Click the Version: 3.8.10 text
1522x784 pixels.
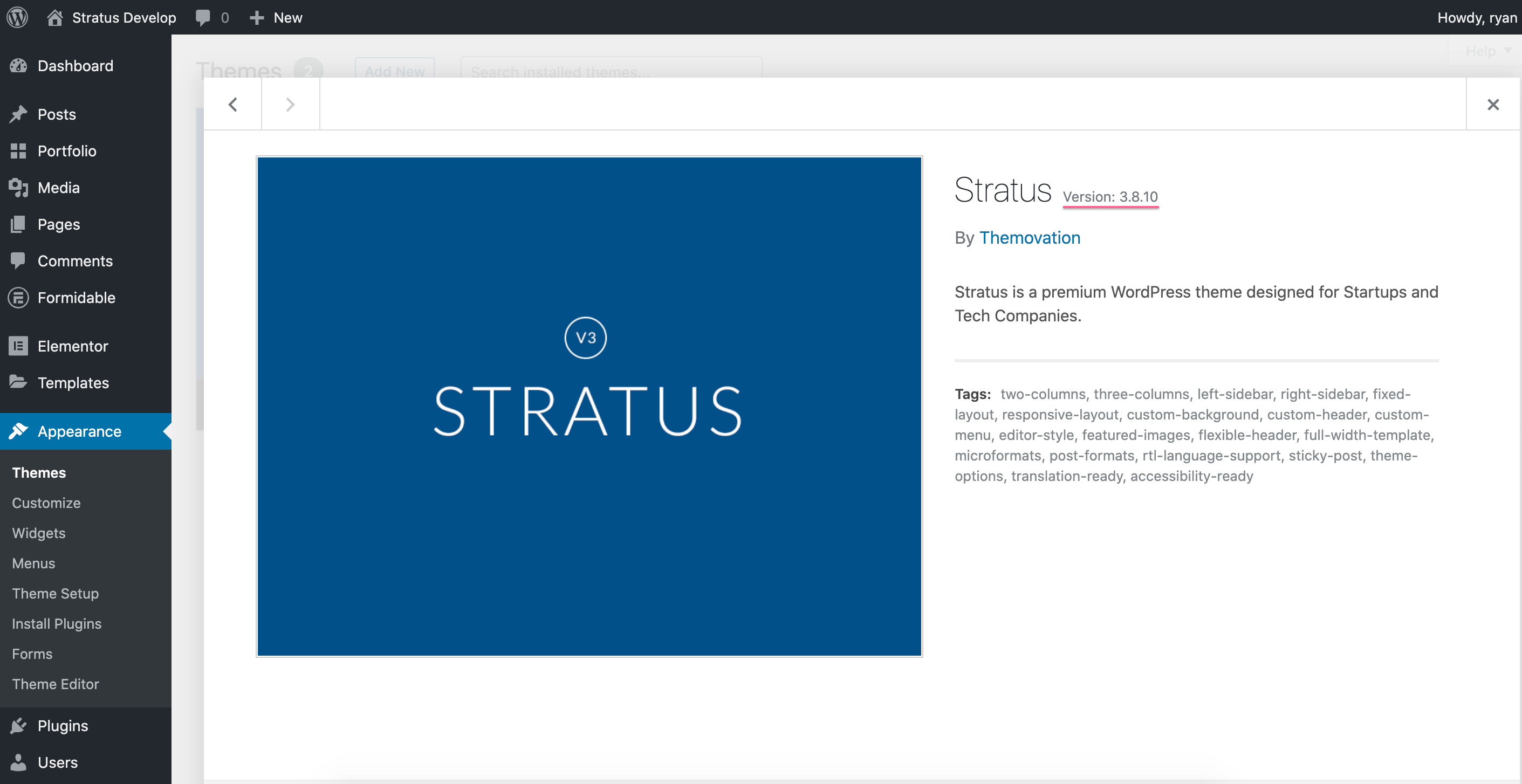(1110, 197)
